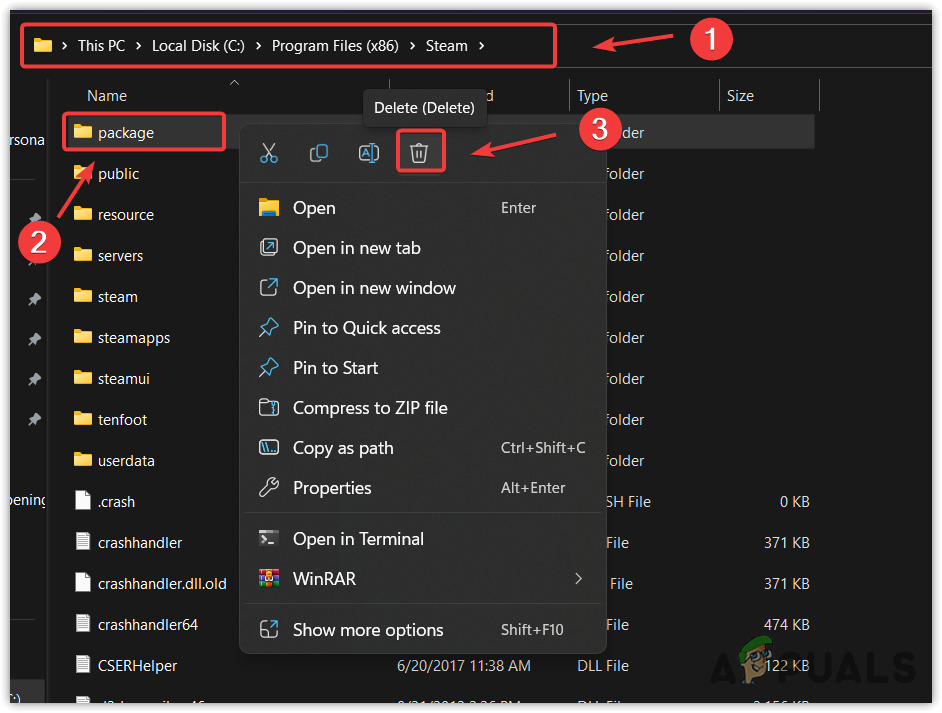Click the userdata folder icon
The image size is (942, 713).
point(82,460)
